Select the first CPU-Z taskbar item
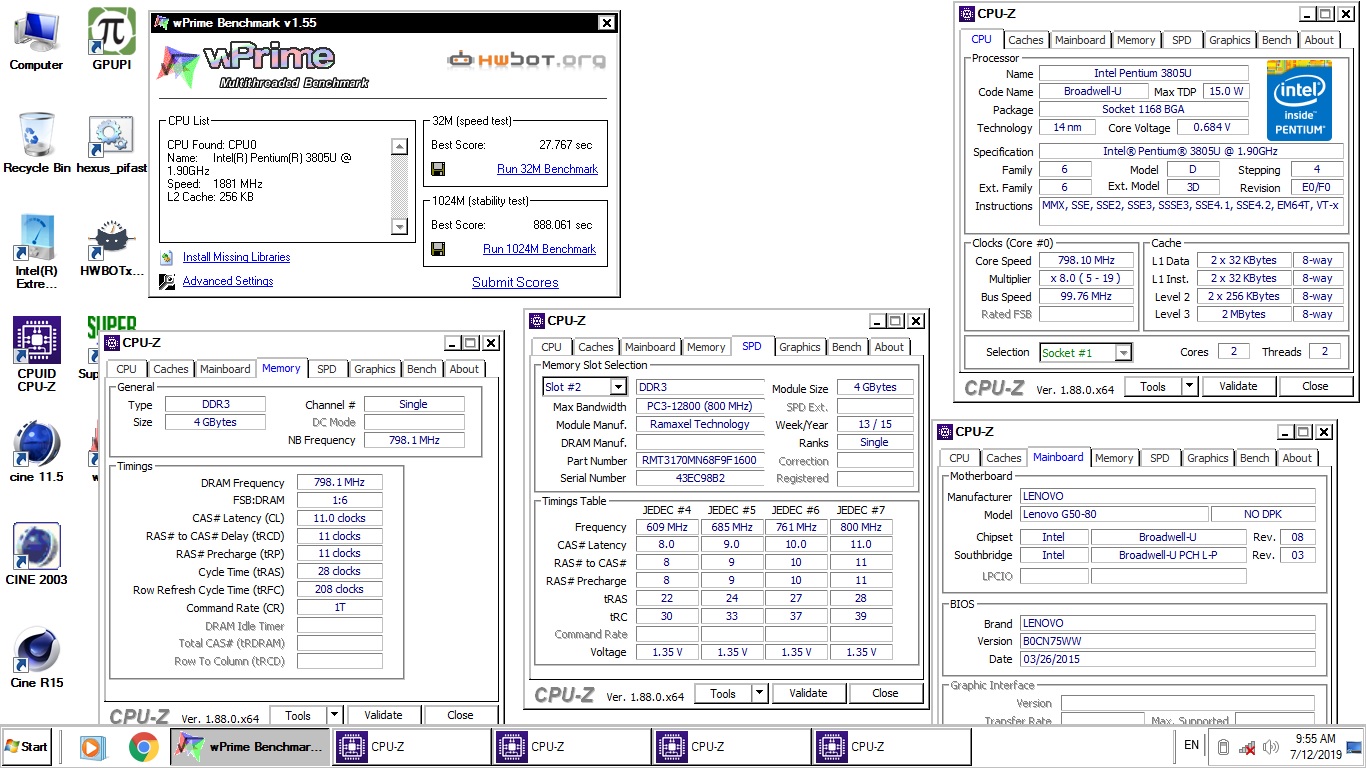 pyautogui.click(x=410, y=747)
